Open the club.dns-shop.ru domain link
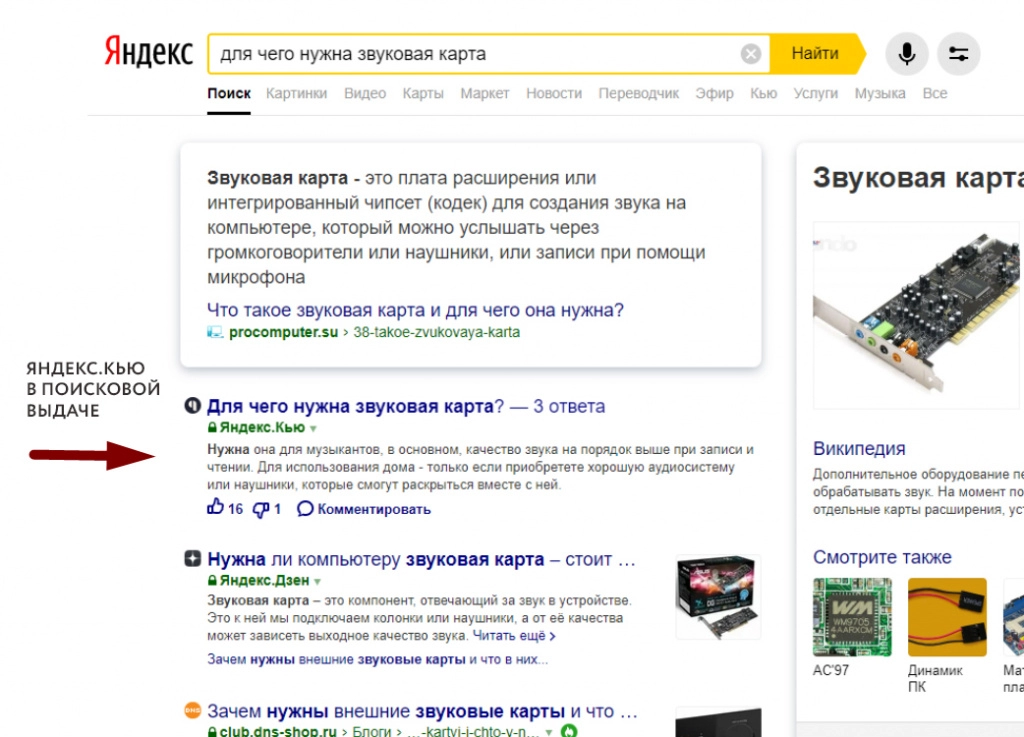 coord(278,732)
